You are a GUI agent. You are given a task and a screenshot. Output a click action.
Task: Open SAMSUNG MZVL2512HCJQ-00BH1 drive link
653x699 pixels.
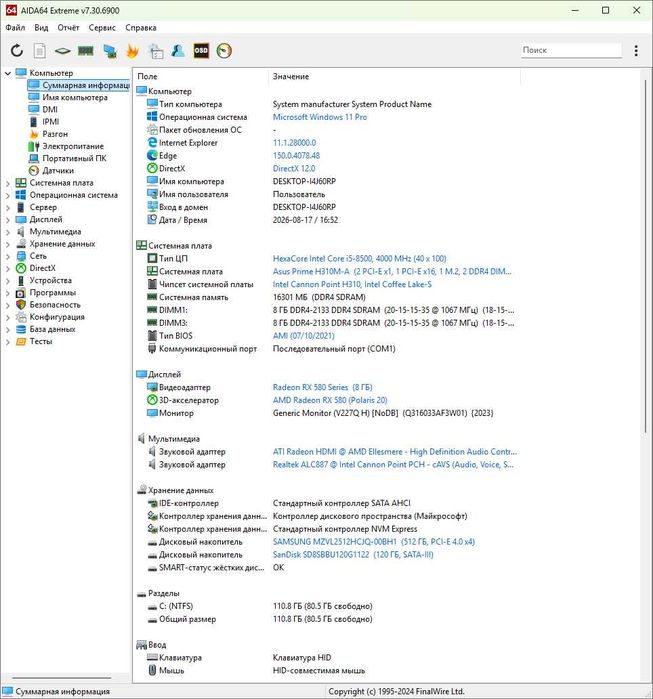tap(374, 542)
